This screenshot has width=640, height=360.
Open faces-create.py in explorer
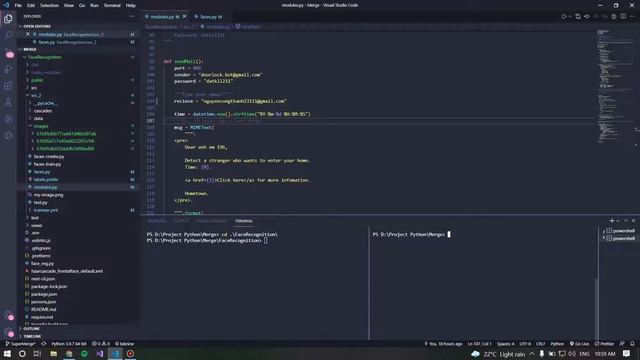(x=49, y=157)
